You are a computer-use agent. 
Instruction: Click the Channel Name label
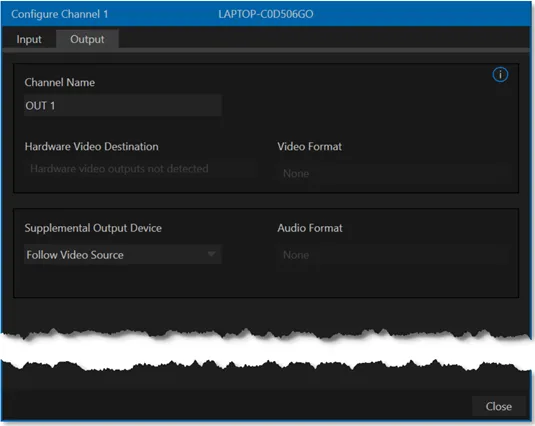60,82
